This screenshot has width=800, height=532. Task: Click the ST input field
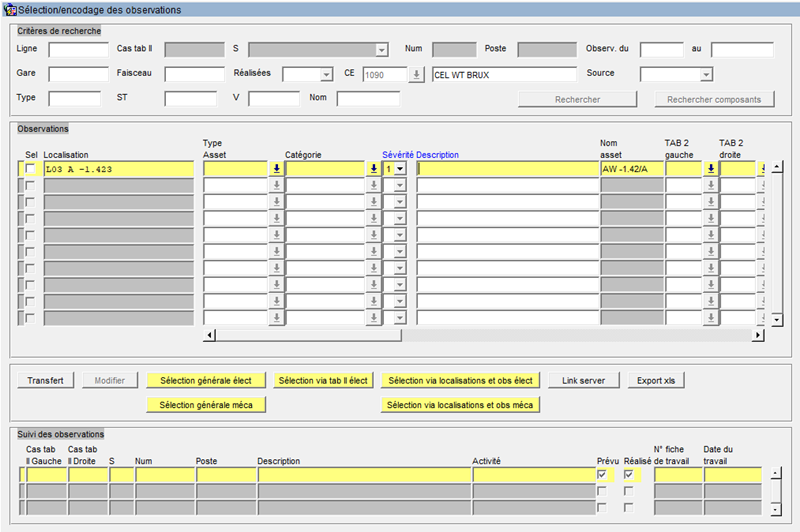click(x=190, y=99)
